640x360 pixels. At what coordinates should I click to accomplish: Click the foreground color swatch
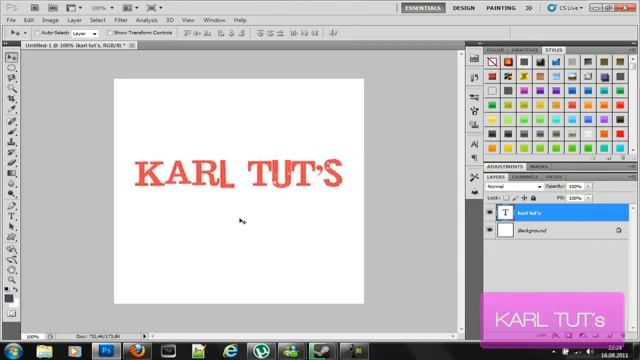[x=9, y=299]
